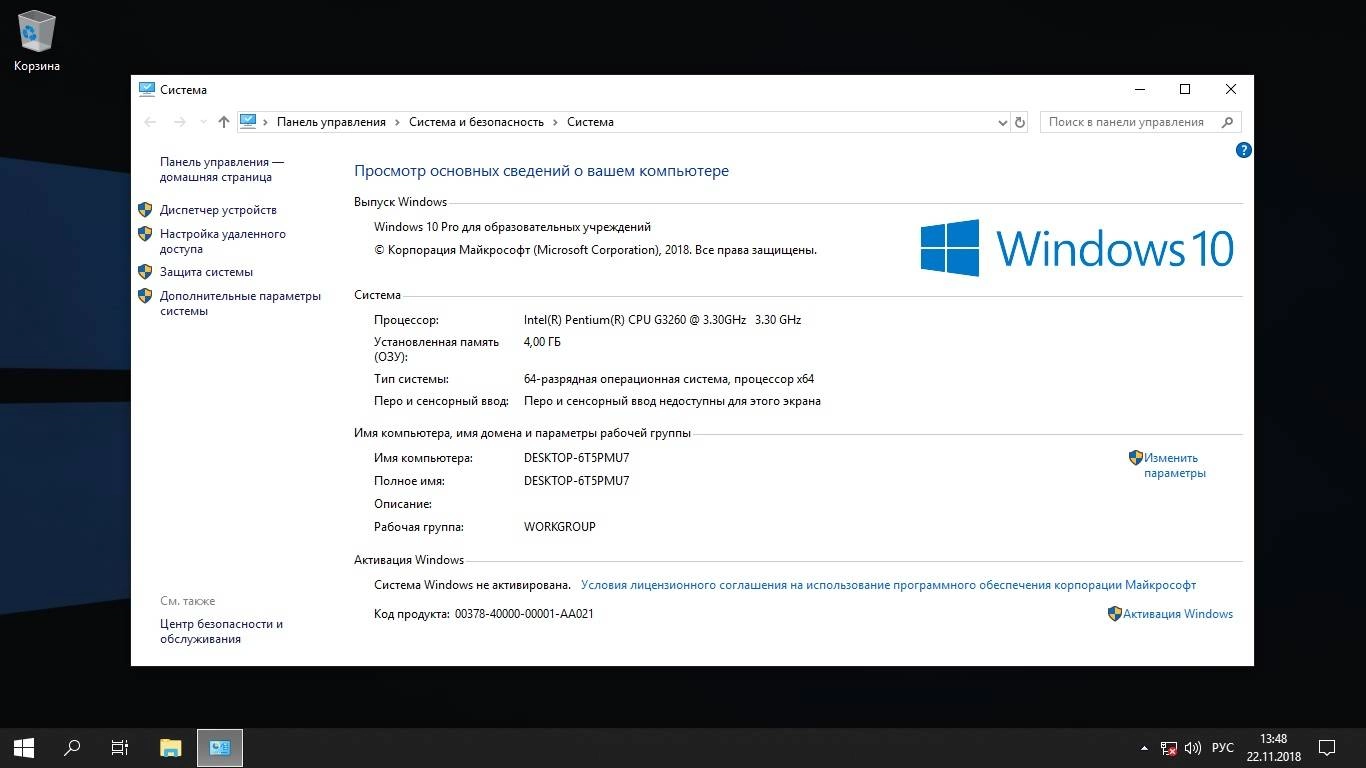Viewport: 1366px width, 768px height.
Task: Click 'Windows 10 Pro для образовательных учреждений' text
Action: 512,227
